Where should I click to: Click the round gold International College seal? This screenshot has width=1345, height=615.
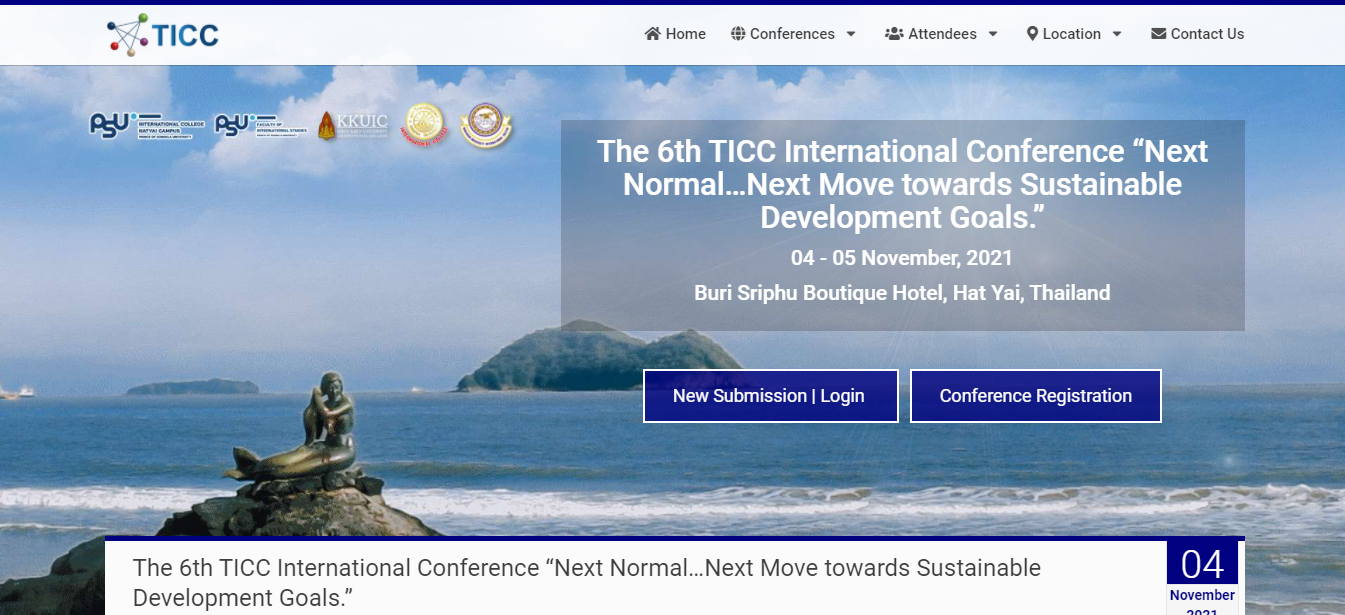click(x=423, y=126)
